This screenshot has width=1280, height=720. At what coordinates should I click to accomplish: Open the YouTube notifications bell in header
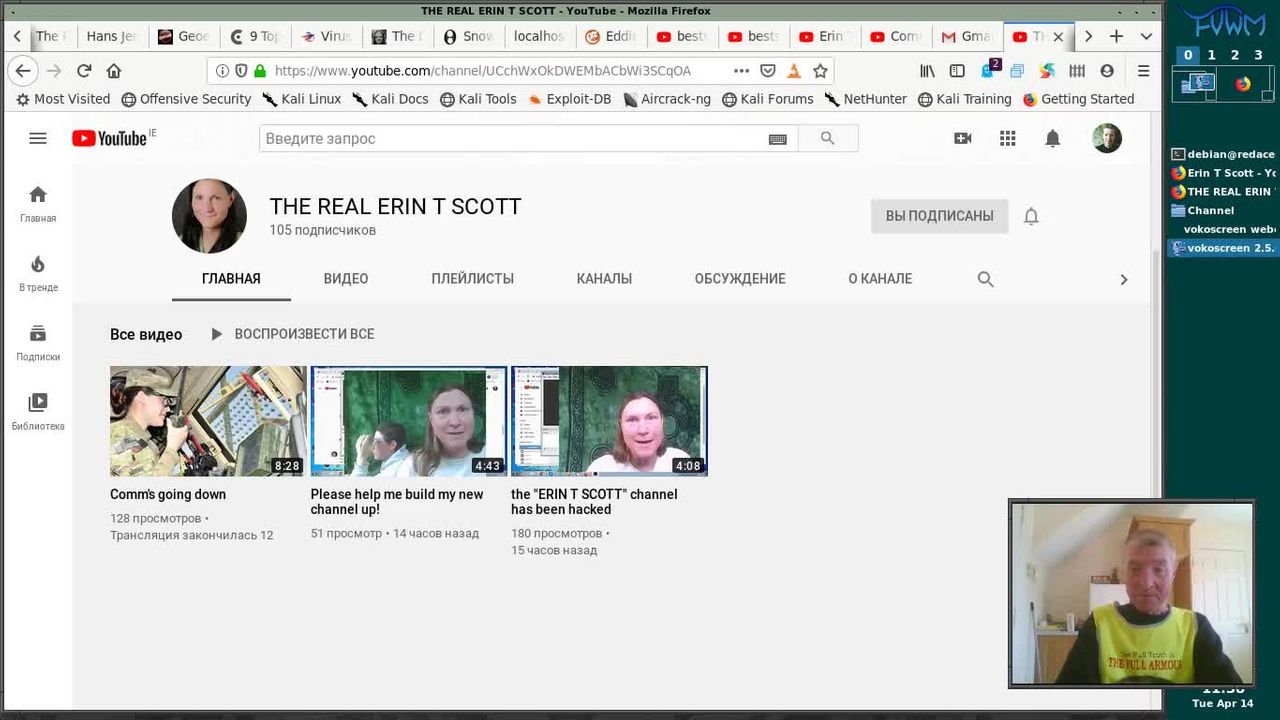[x=1052, y=138]
